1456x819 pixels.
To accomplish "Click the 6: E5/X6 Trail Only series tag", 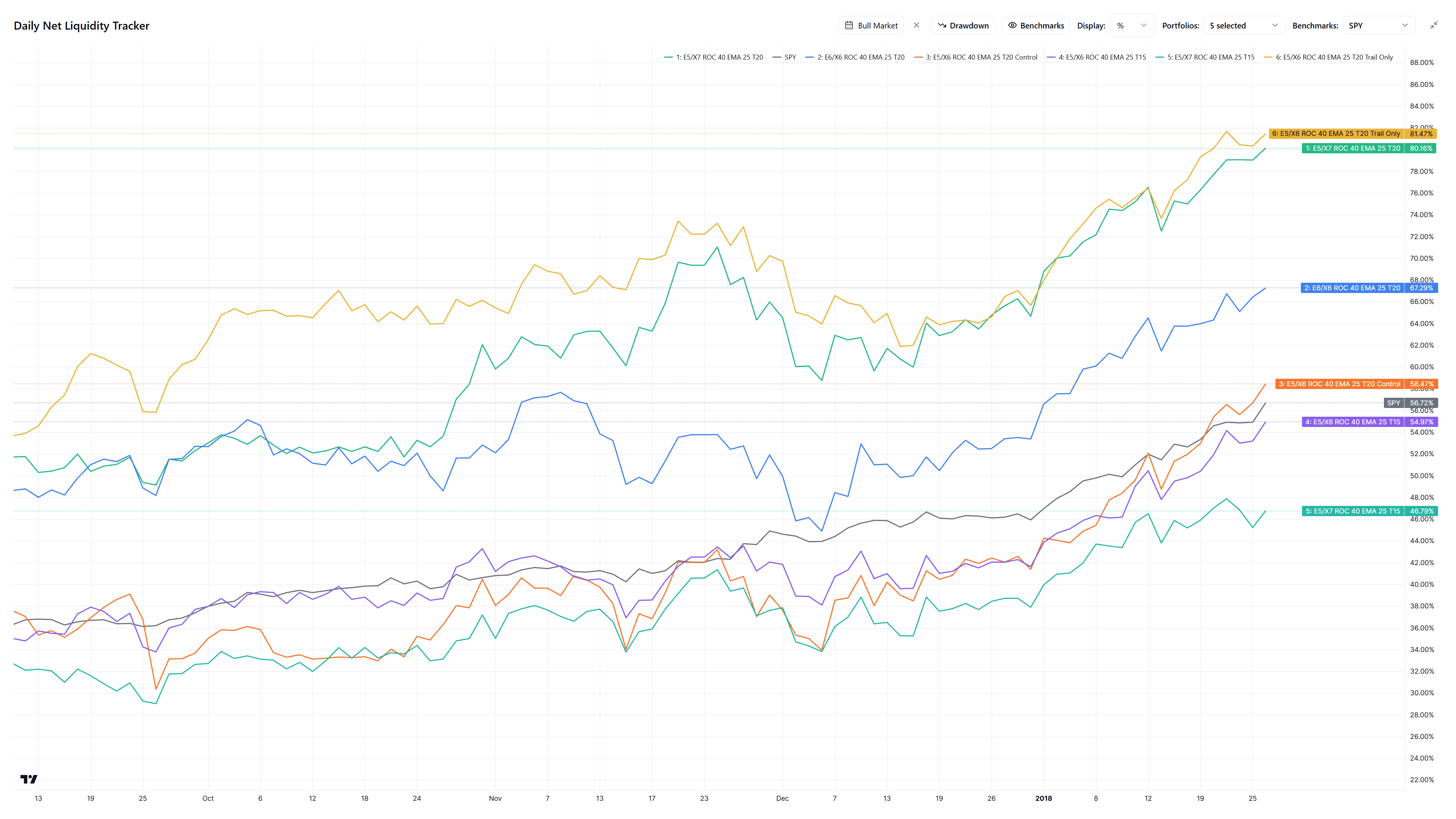I will tap(1336, 134).
